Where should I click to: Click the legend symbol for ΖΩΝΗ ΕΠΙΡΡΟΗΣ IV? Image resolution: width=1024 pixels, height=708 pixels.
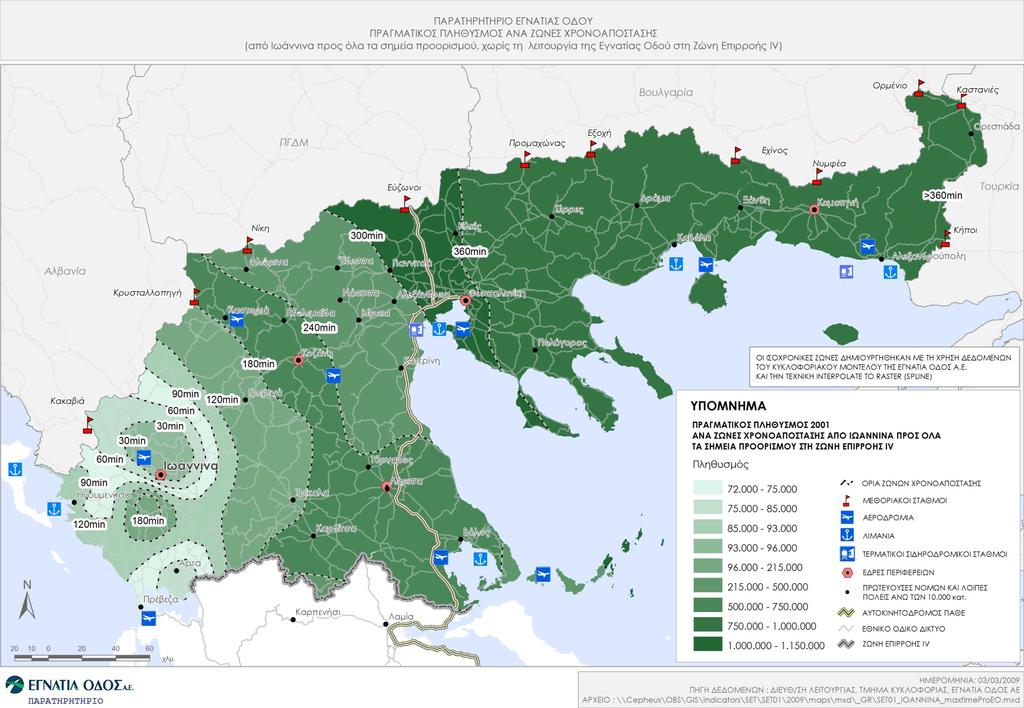(846, 644)
